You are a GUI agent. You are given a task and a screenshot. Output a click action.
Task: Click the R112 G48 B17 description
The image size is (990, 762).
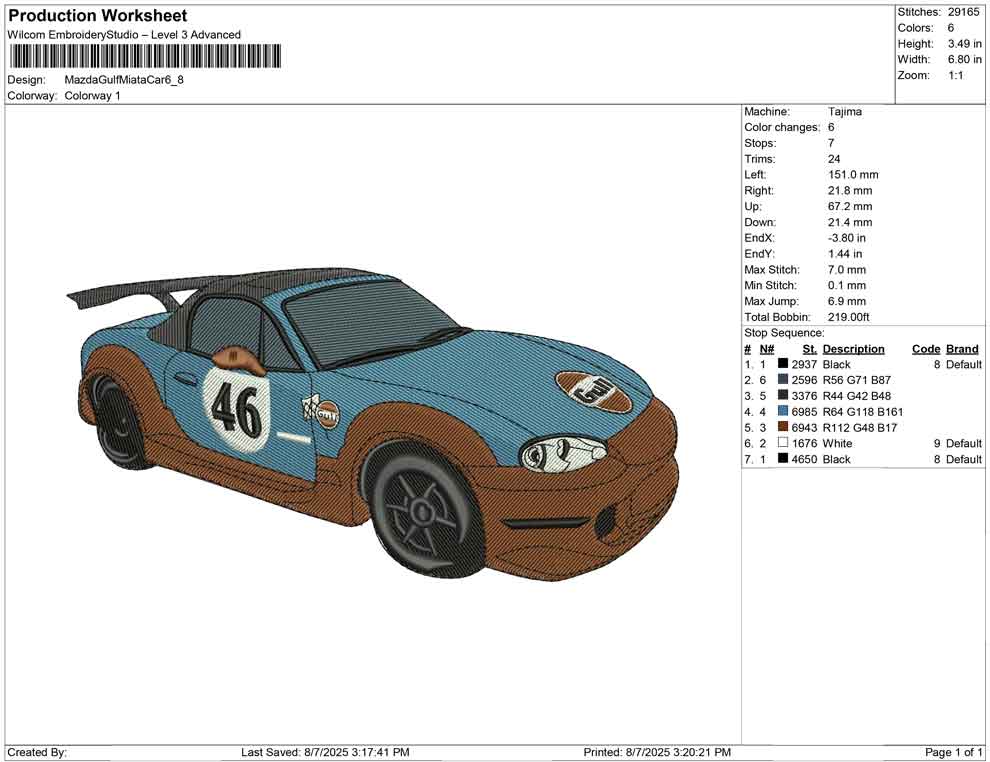(860, 427)
